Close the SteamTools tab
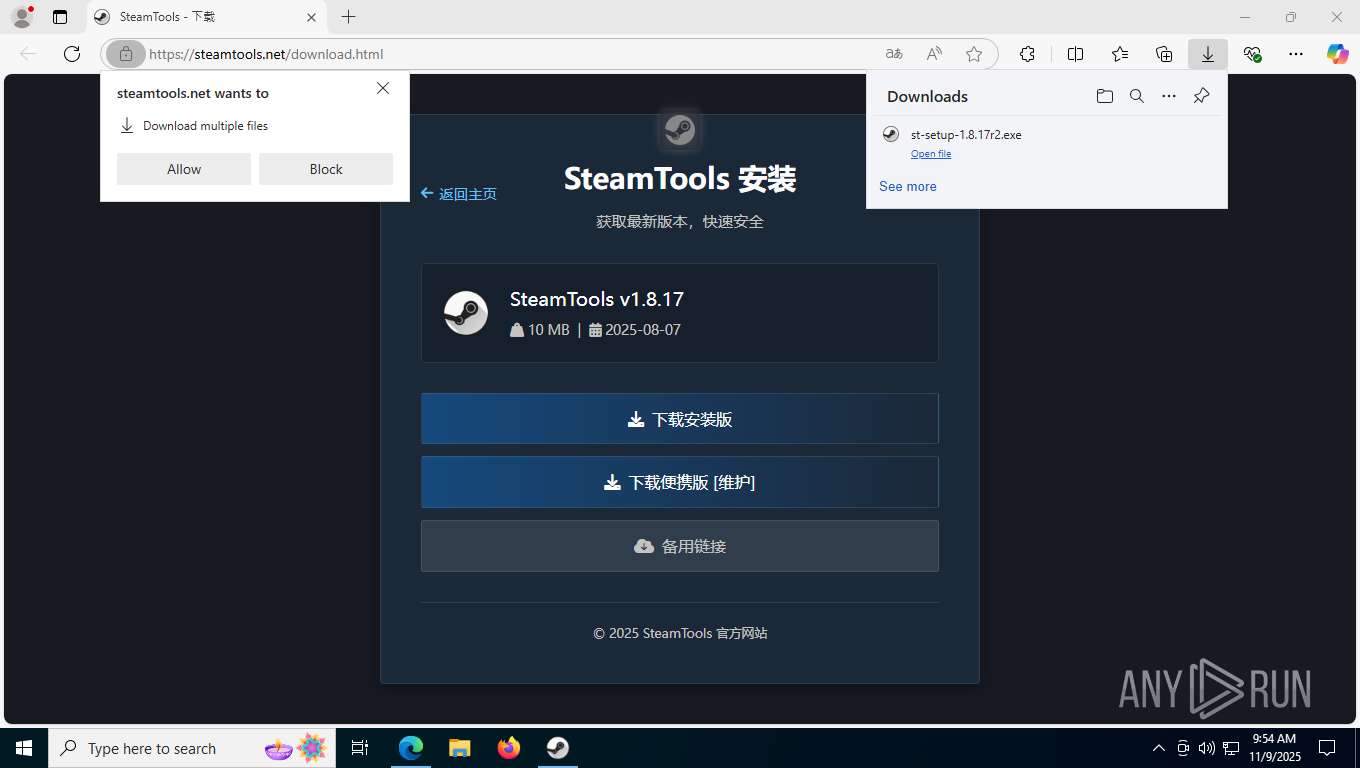 [311, 17]
